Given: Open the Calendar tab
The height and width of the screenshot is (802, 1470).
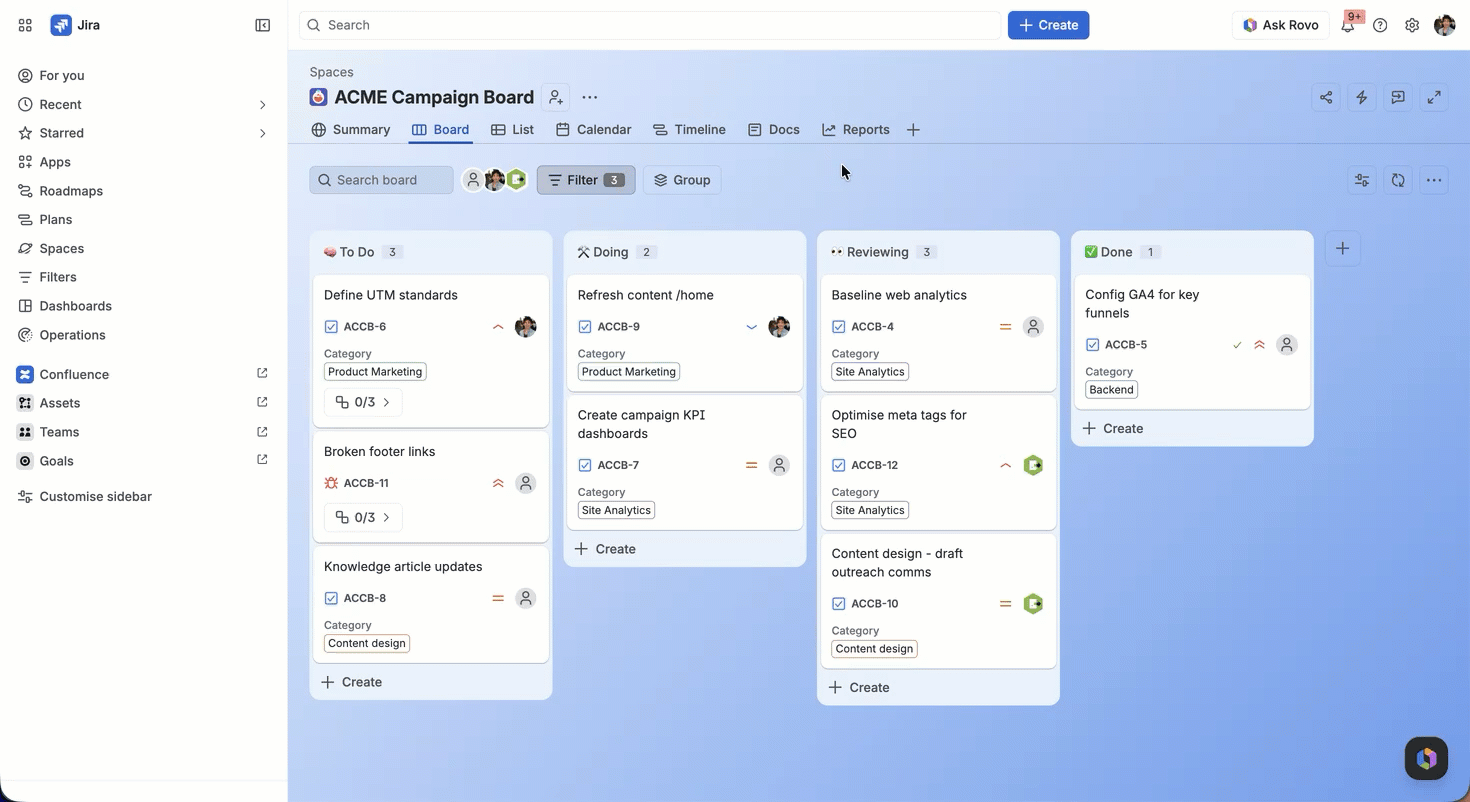Looking at the screenshot, I should point(594,130).
